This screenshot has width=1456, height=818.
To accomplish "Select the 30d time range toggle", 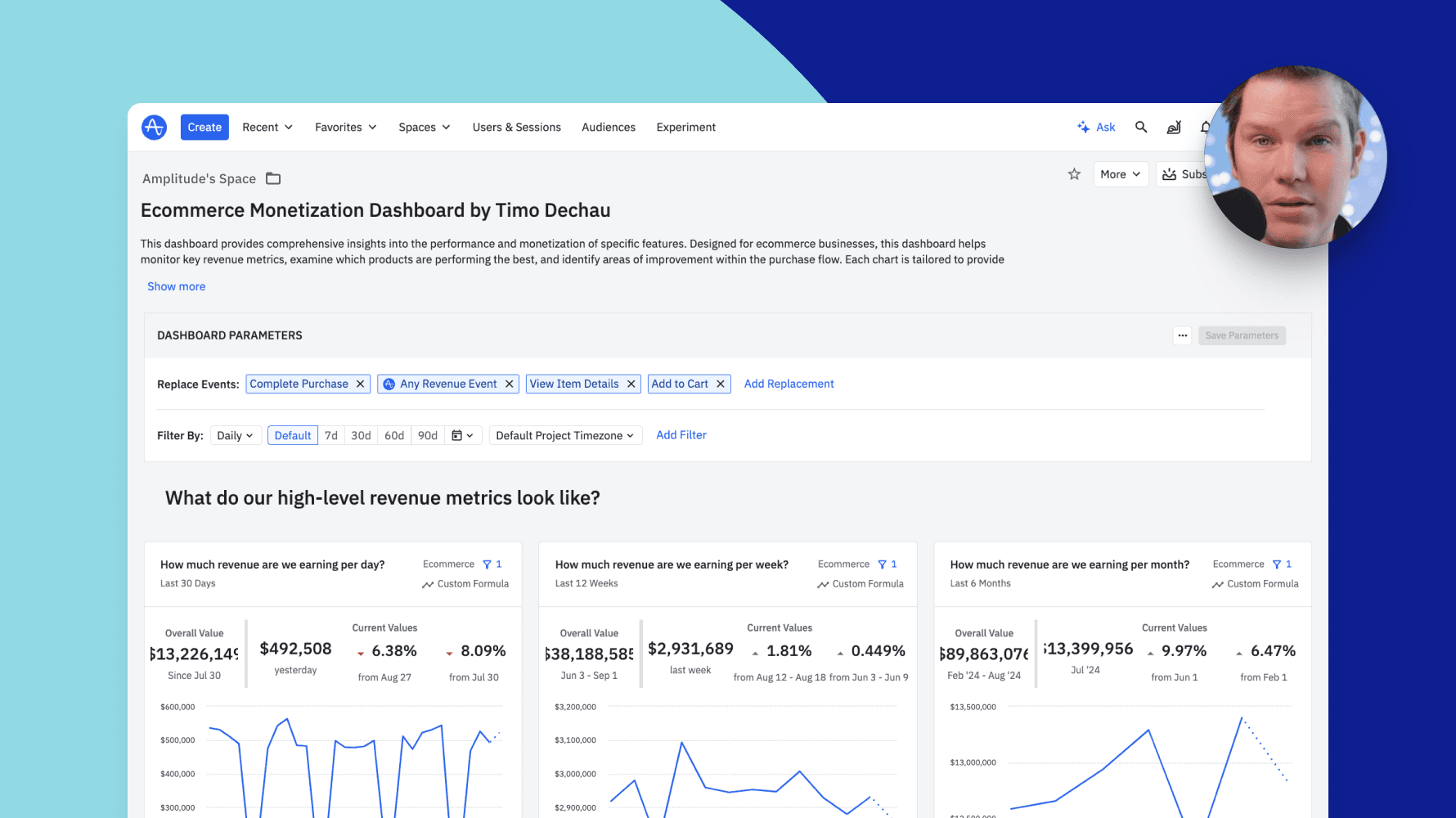I will click(x=361, y=435).
